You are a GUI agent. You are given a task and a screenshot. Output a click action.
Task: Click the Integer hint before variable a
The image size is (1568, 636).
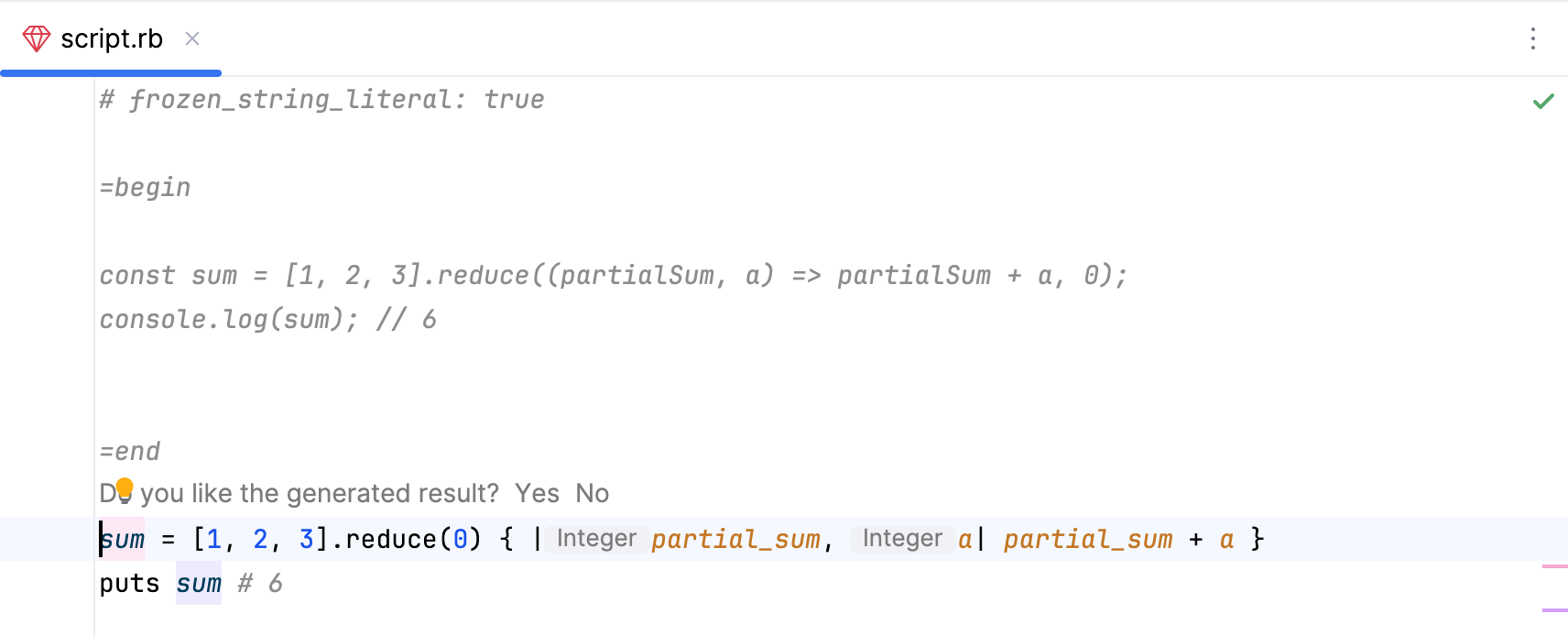903,539
